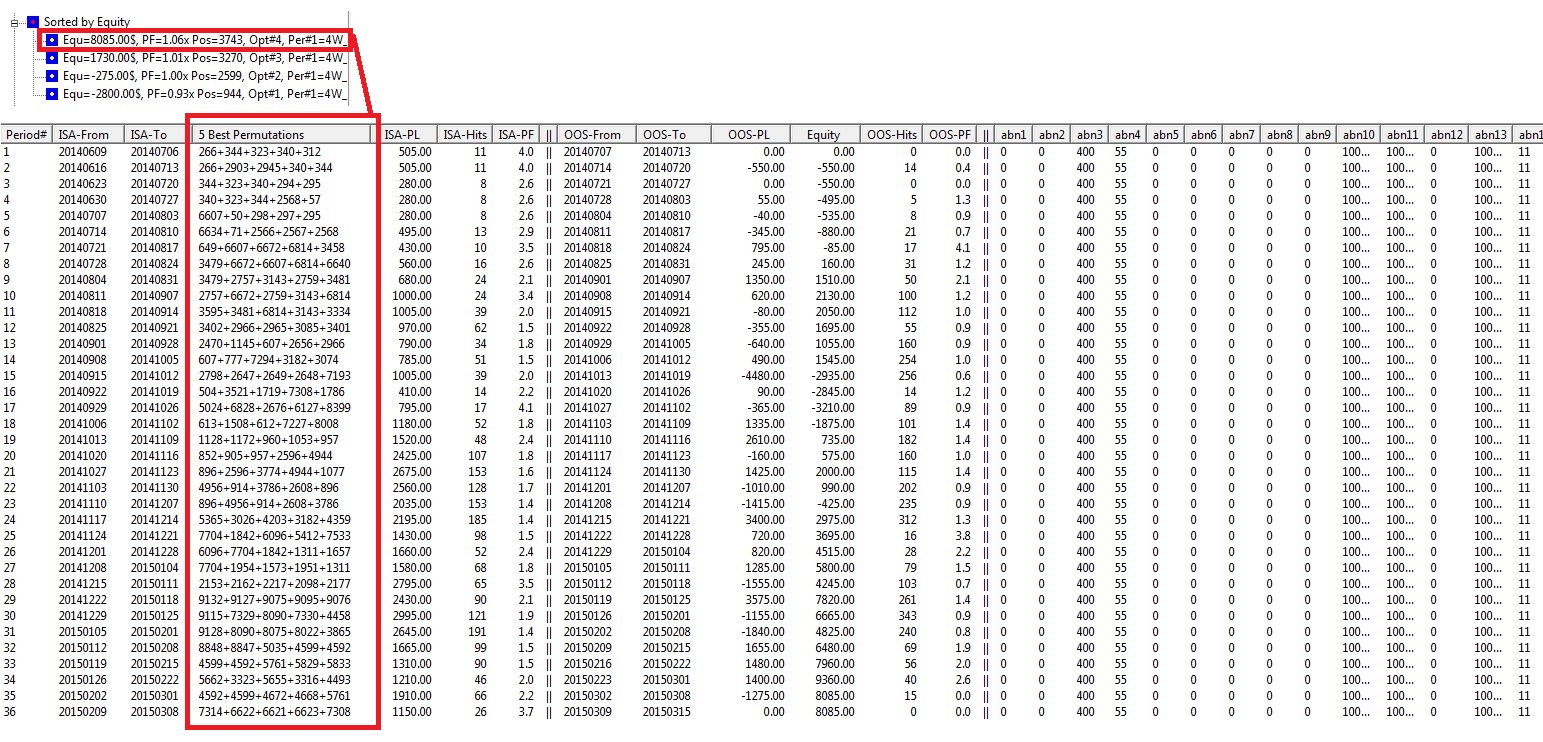Click the abn13 column header
This screenshot has height=742, width=1543.
point(1490,134)
